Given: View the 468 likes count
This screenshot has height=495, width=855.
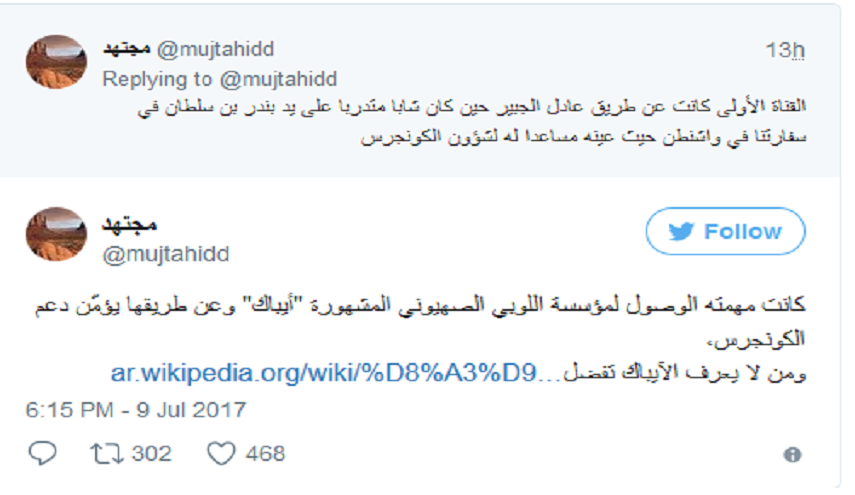Looking at the screenshot, I should [265, 453].
